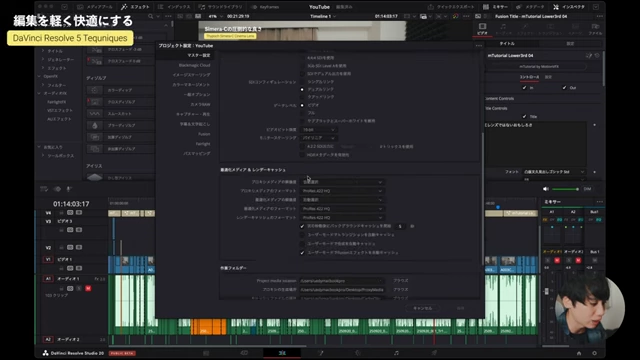Viewport: 640px width, 360px height.
Task: Open proxy media resolution dropdown
Action: [342, 182]
